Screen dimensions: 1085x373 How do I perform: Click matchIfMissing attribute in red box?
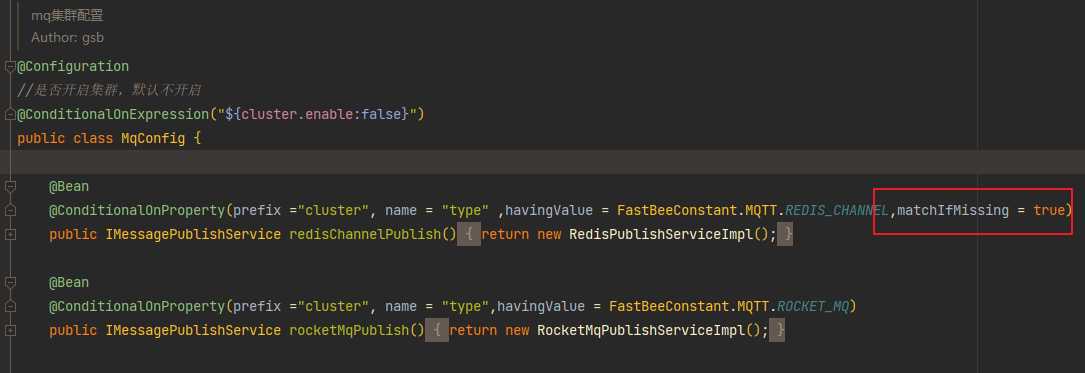(953, 210)
